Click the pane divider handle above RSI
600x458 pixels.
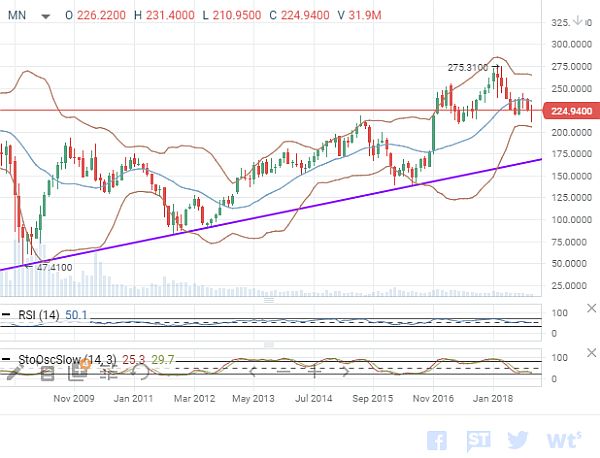click(x=269, y=300)
